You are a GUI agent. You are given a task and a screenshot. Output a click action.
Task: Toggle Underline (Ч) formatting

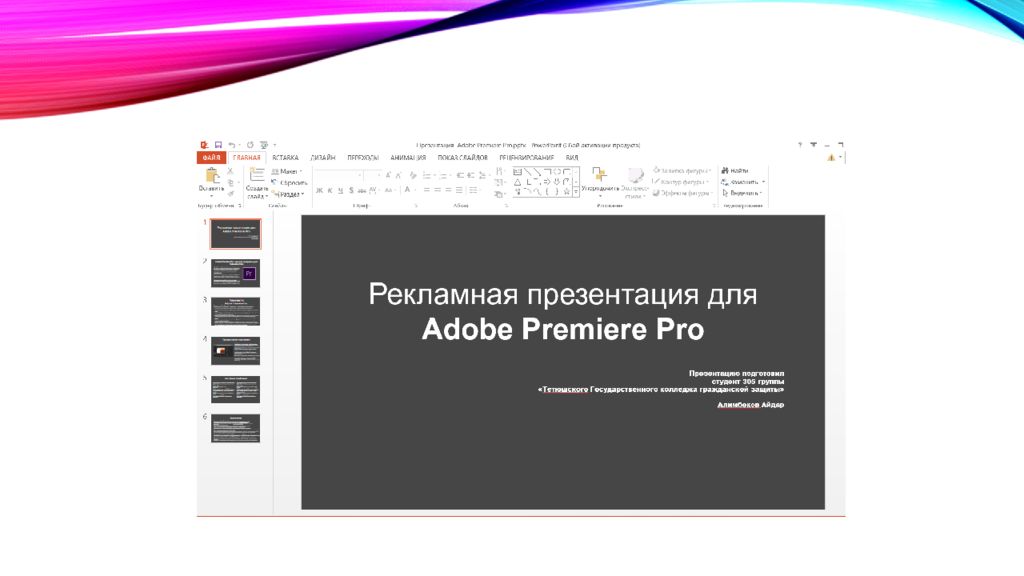click(x=340, y=190)
